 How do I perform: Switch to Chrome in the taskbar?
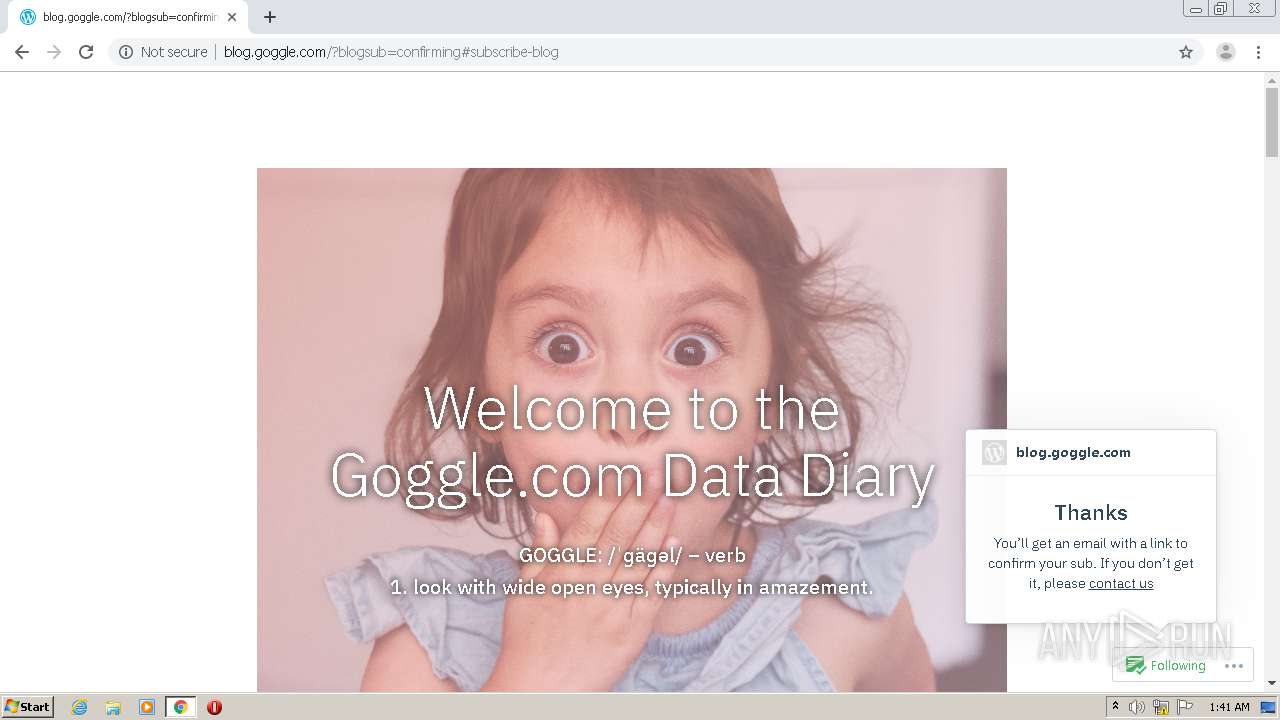181,707
